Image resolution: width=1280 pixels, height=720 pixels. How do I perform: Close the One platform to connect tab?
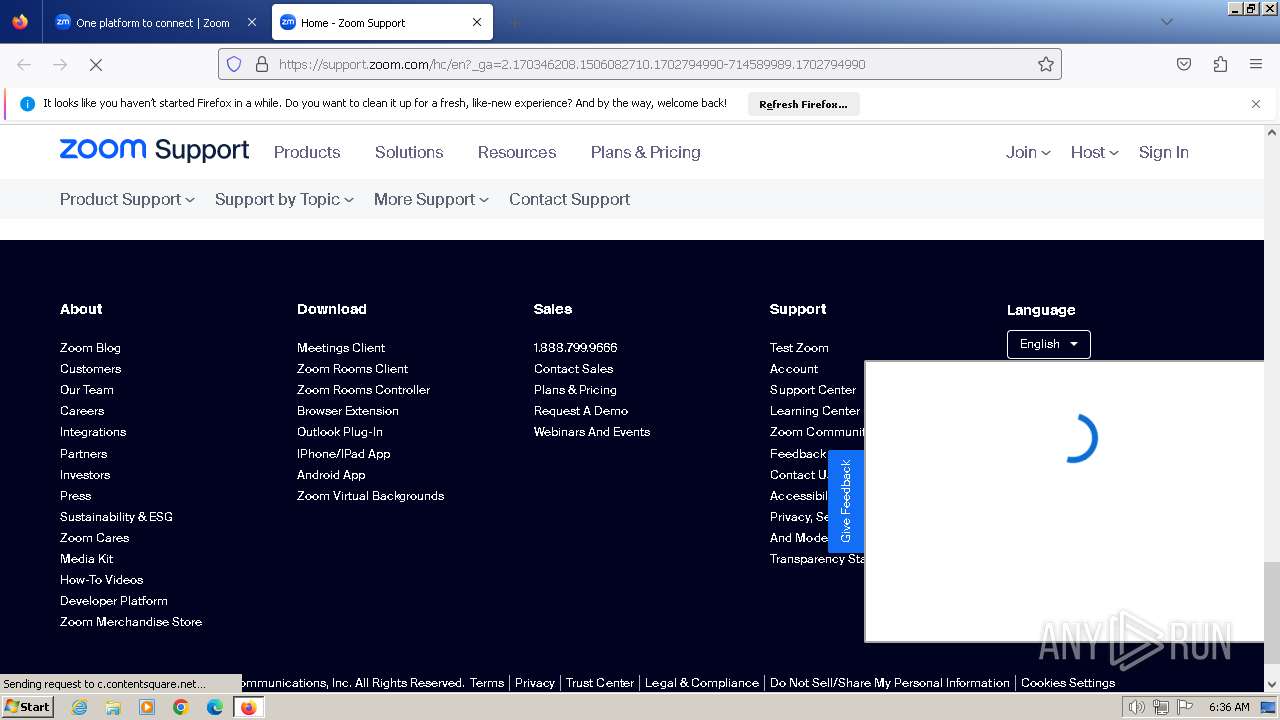click(x=251, y=22)
